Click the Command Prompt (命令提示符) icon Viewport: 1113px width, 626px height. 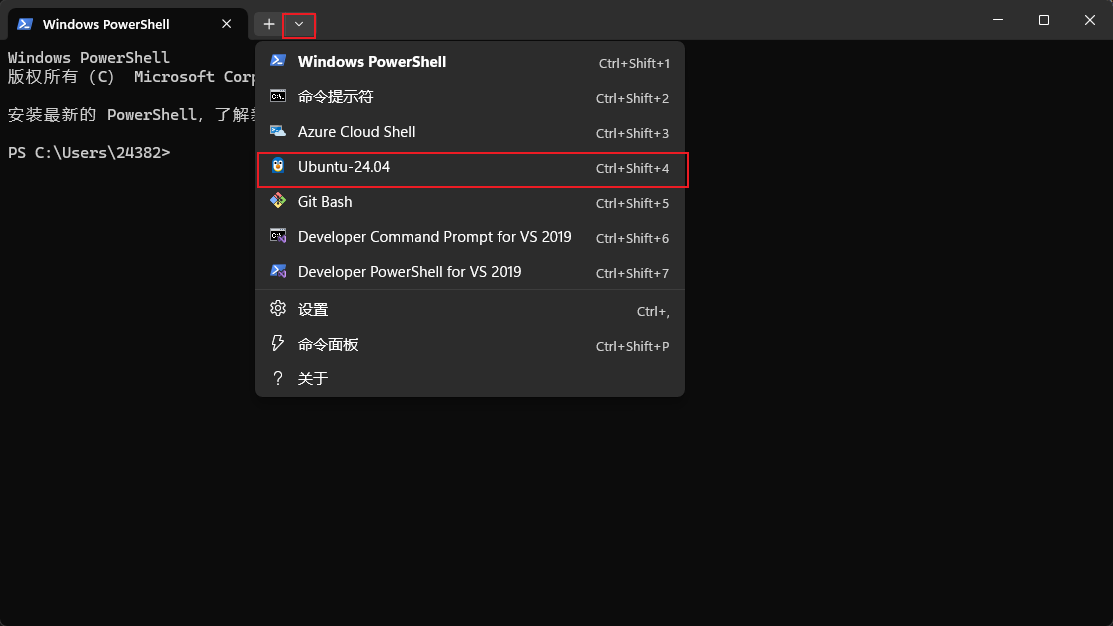pos(278,96)
